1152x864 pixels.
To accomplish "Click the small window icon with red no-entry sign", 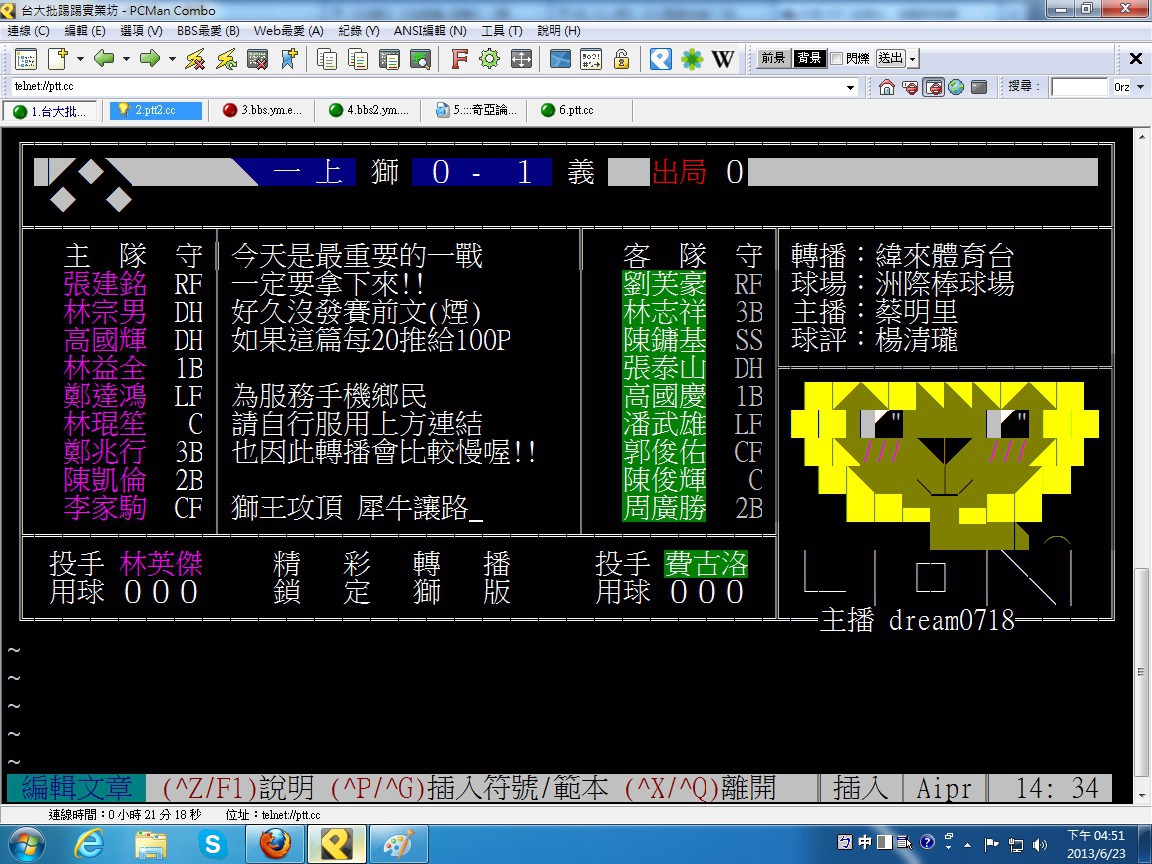I will [x=910, y=87].
